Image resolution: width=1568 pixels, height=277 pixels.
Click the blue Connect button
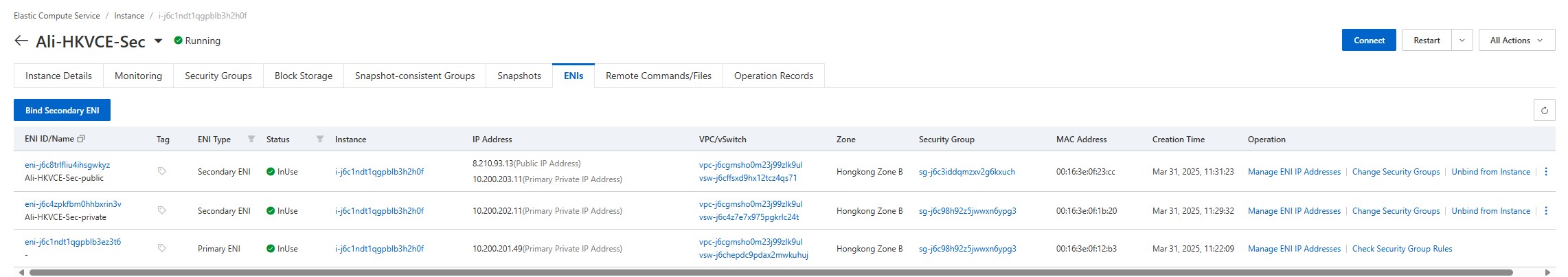[1369, 41]
